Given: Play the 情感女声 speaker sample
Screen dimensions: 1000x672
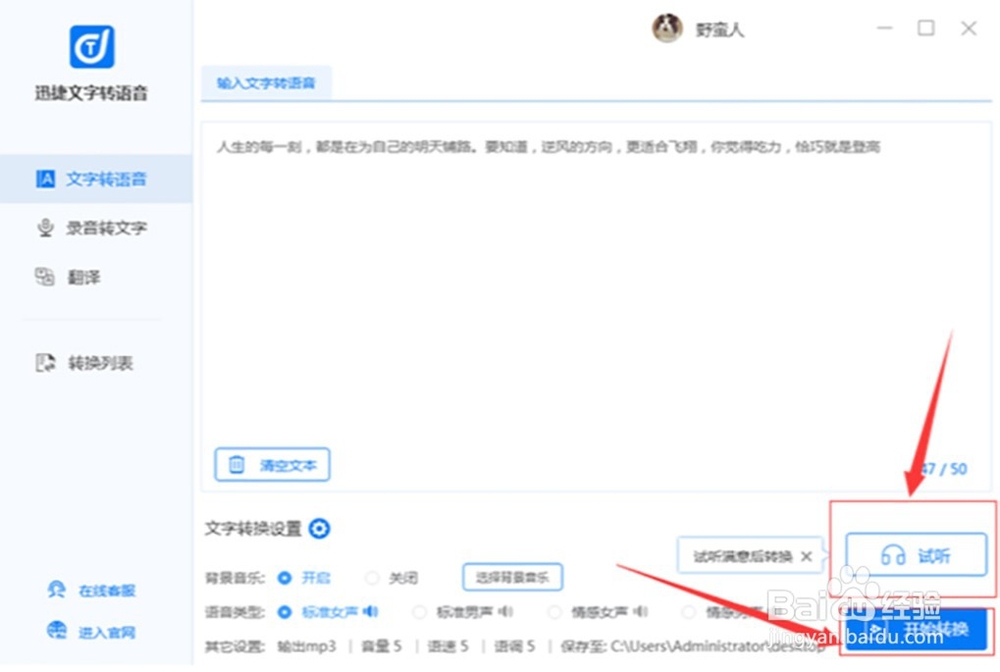Looking at the screenshot, I should pos(641,612).
